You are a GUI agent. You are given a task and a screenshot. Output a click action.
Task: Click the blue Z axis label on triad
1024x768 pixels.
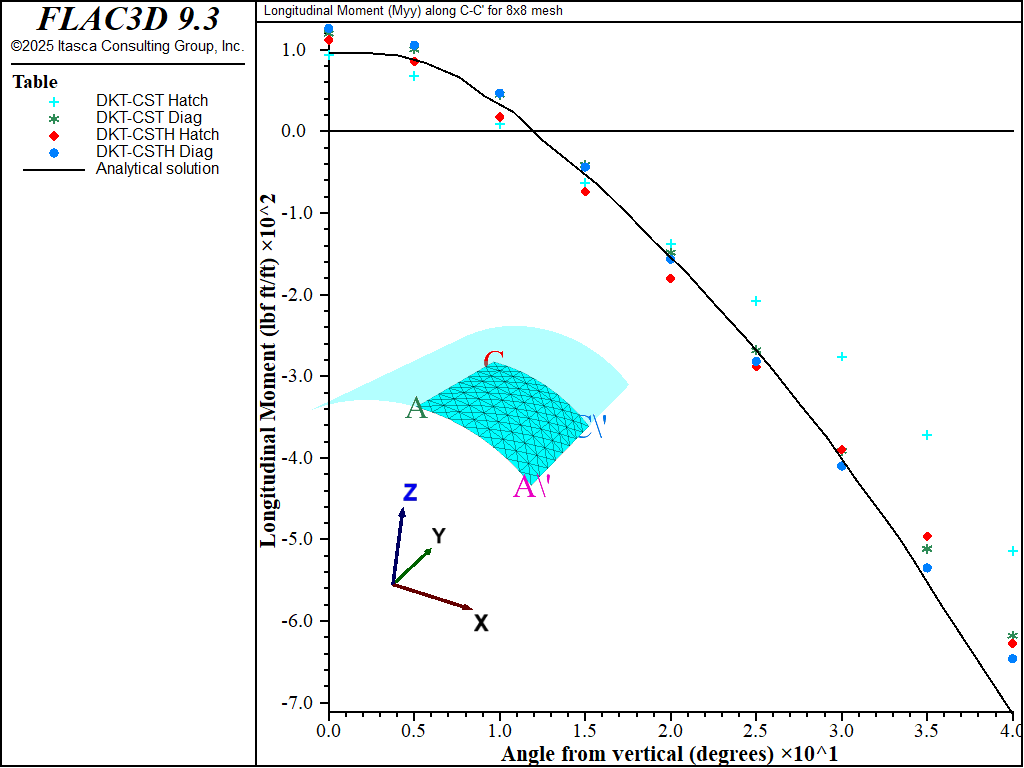pyautogui.click(x=409, y=492)
